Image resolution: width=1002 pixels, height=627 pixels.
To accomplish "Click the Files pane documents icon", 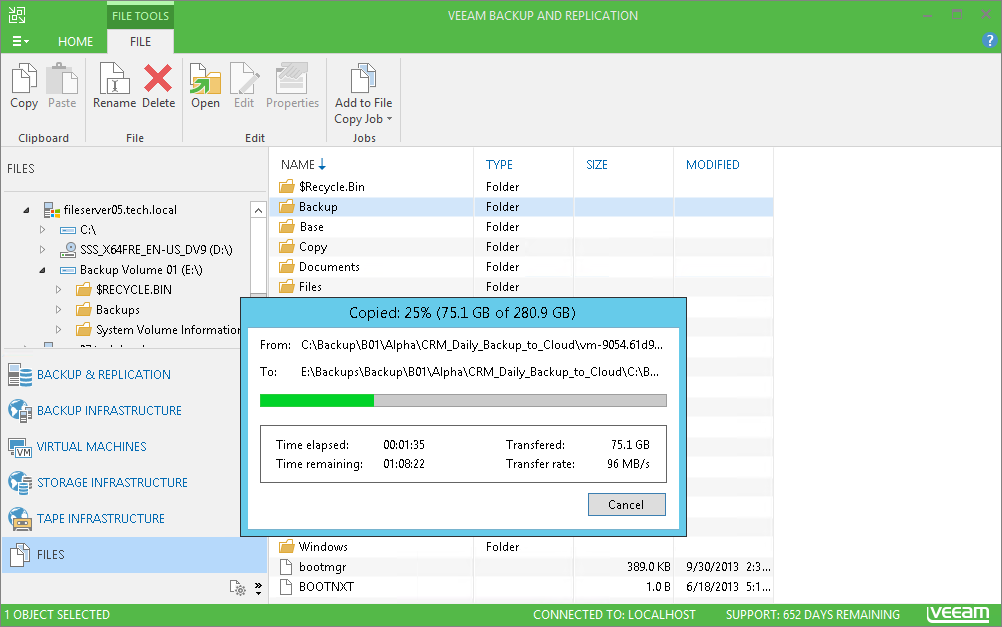I will 20,555.
